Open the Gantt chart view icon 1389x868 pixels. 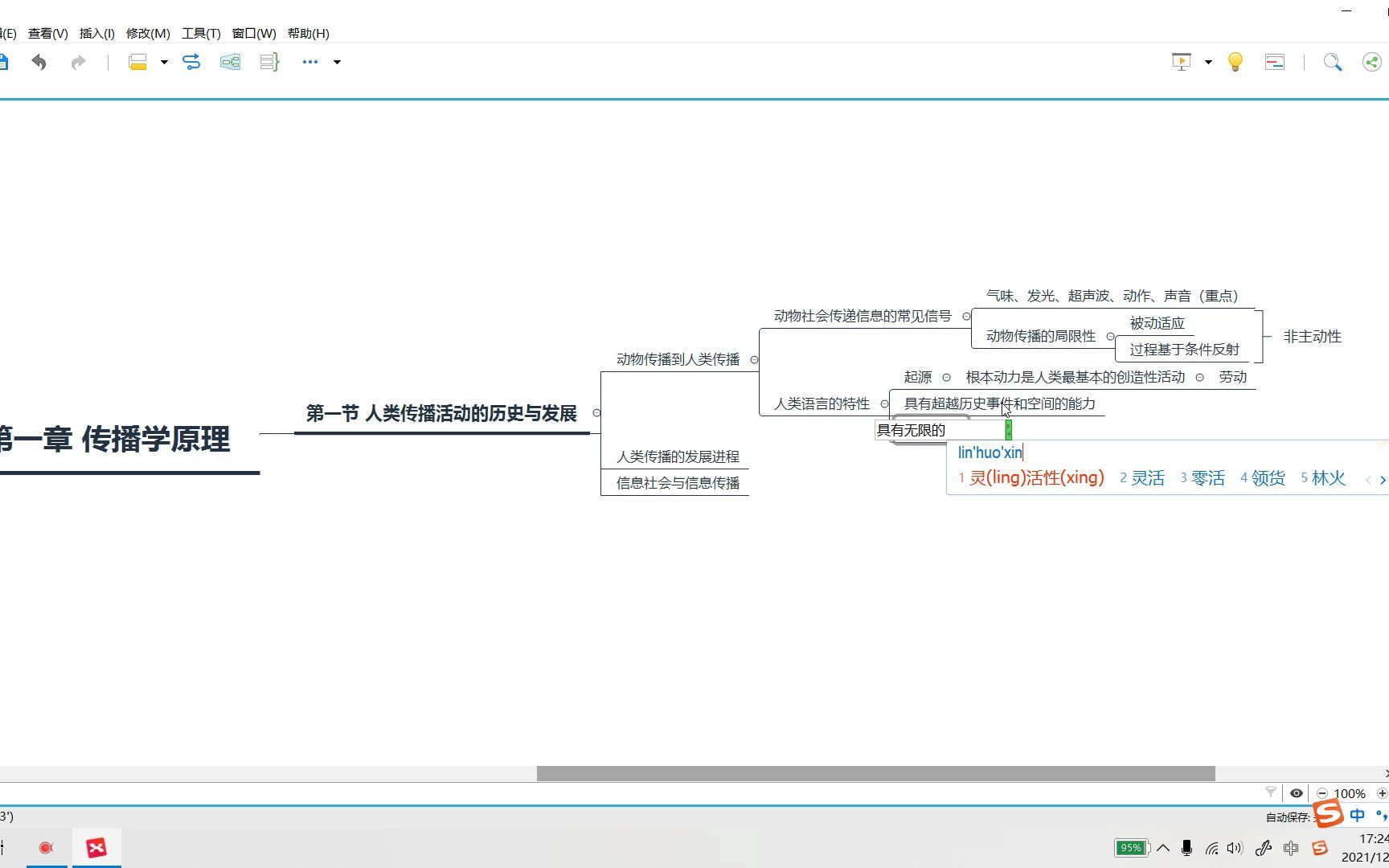click(x=1275, y=62)
